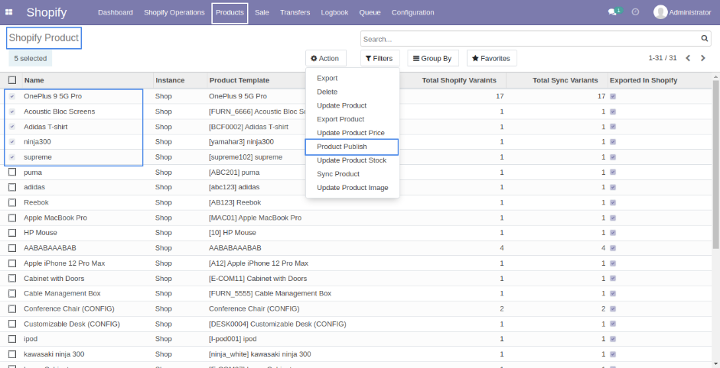Image resolution: width=720 pixels, height=368 pixels.
Task: Check the ipod row checkbox
Action: click(x=12, y=339)
